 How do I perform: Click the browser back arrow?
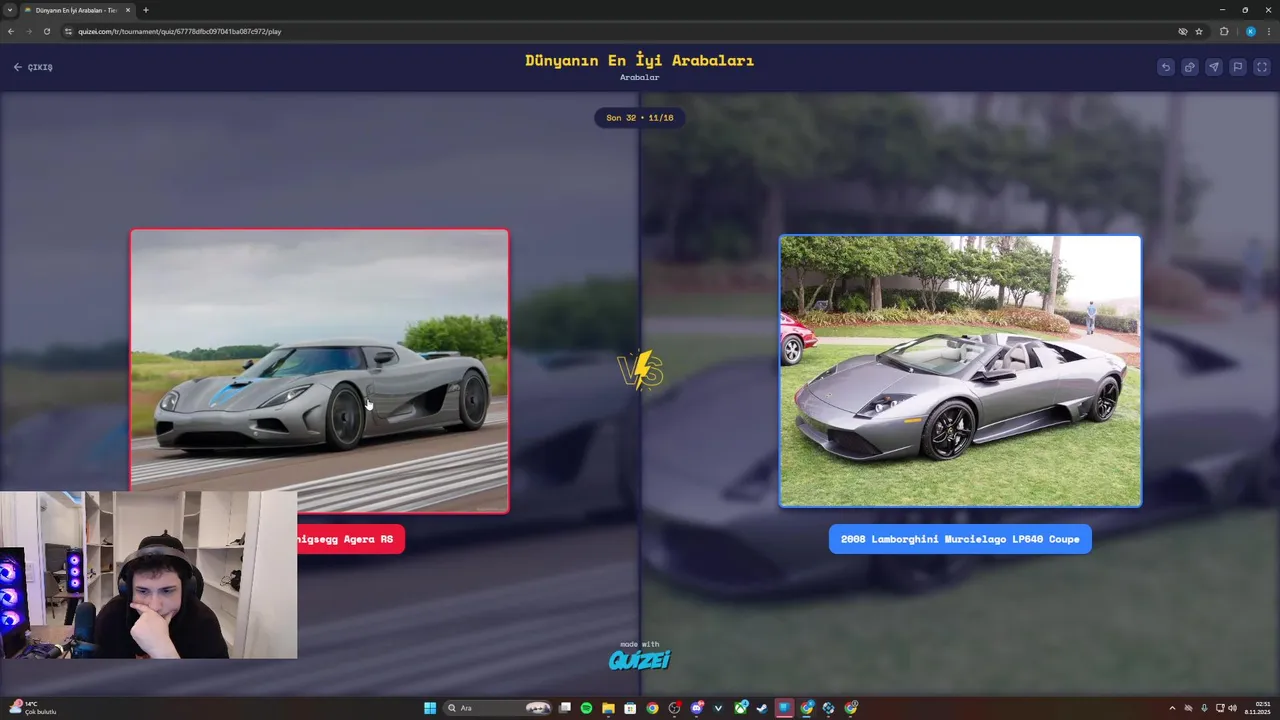tap(11, 31)
